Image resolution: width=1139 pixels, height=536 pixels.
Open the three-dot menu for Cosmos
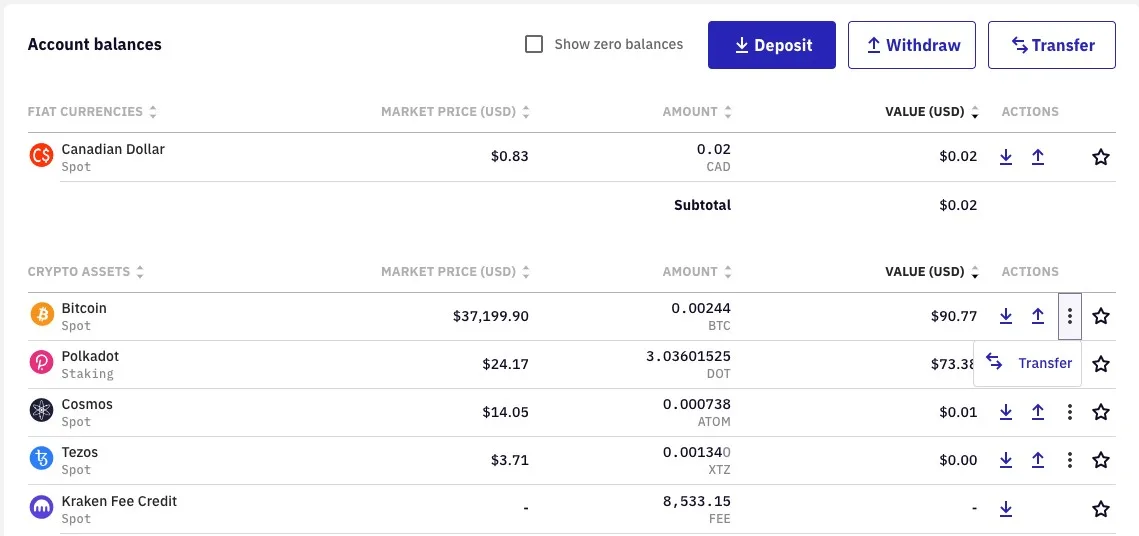(x=1070, y=412)
